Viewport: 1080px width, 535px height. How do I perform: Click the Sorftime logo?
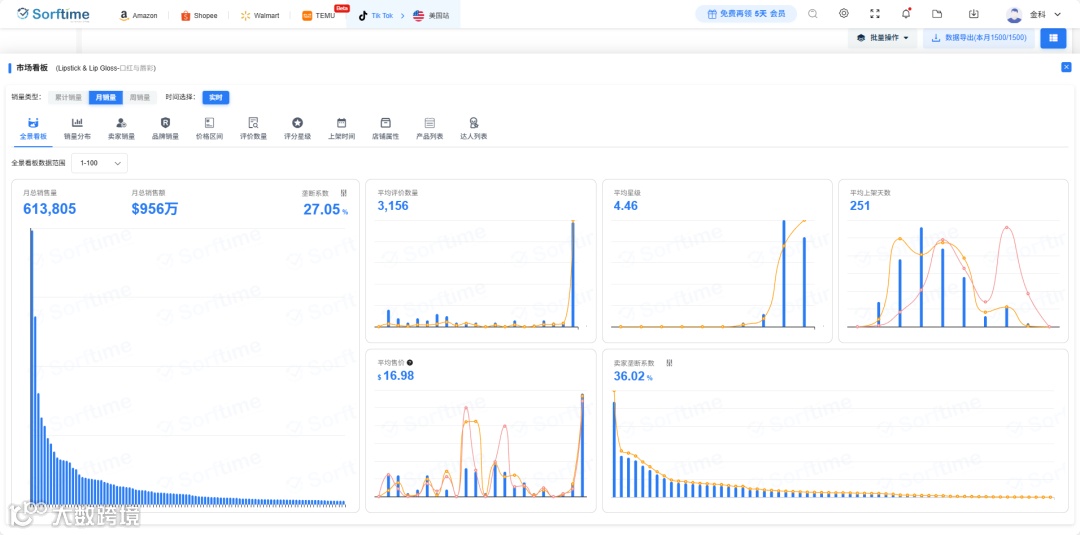53,14
